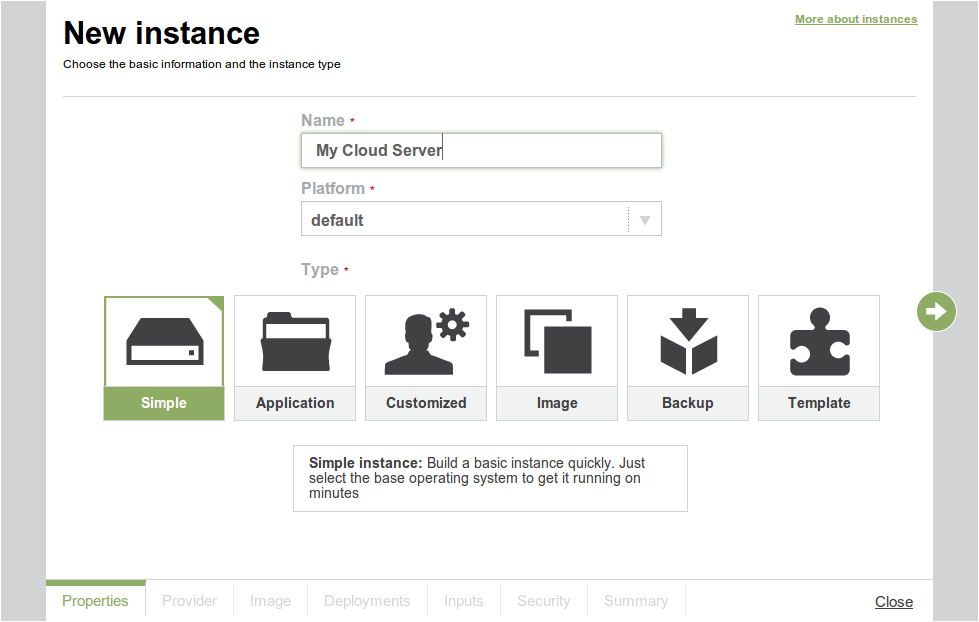Jump to the Deployments tab
This screenshot has width=979, height=622.
pyautogui.click(x=367, y=601)
